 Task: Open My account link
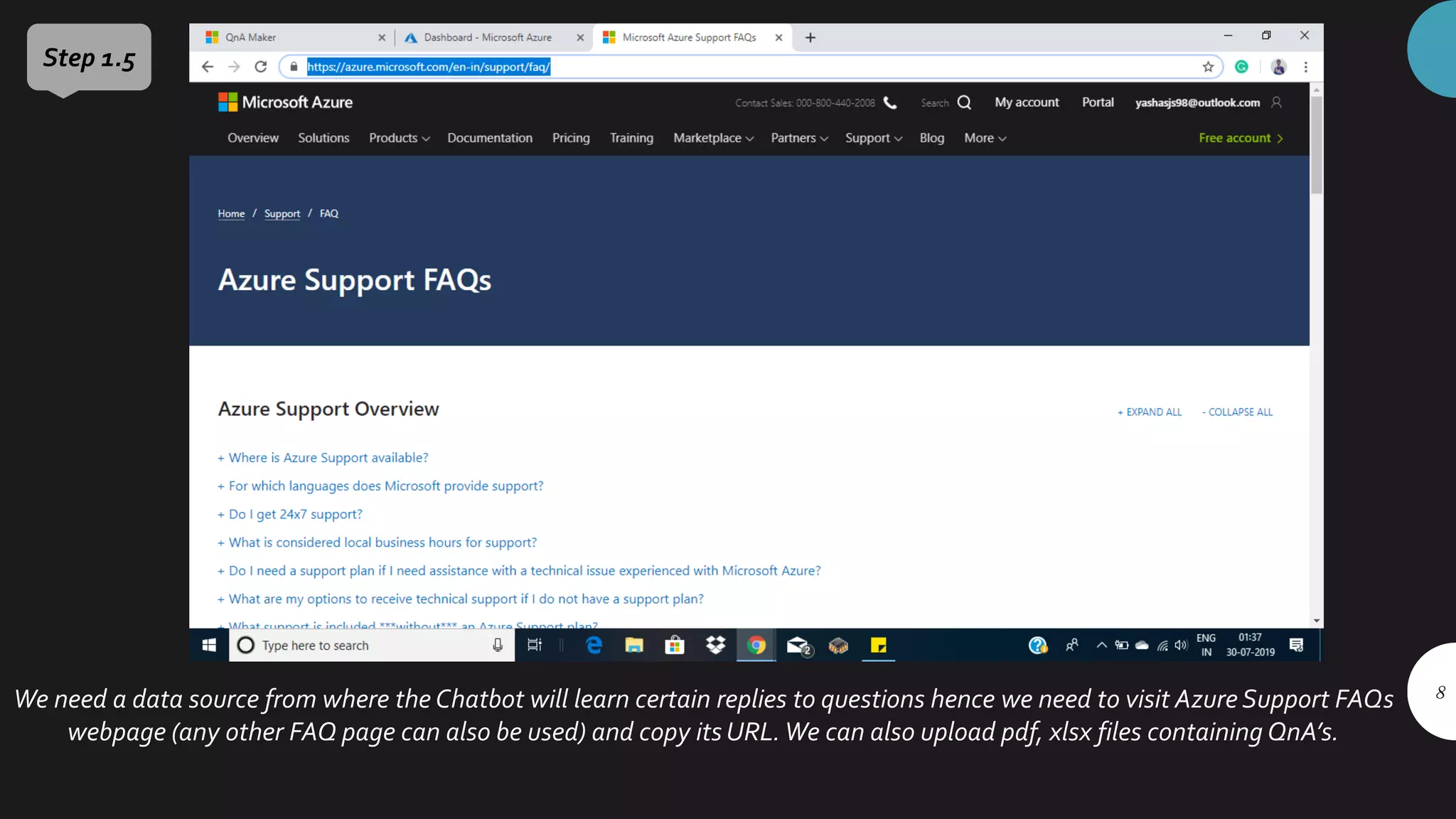1027,102
